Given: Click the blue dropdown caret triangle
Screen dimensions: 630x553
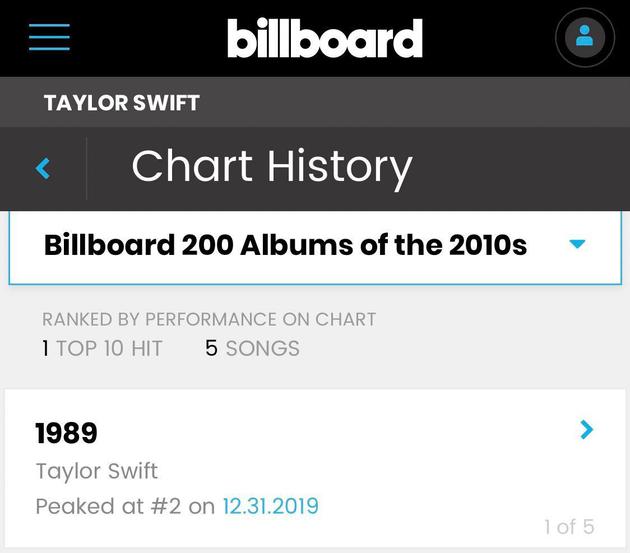Looking at the screenshot, I should (577, 244).
